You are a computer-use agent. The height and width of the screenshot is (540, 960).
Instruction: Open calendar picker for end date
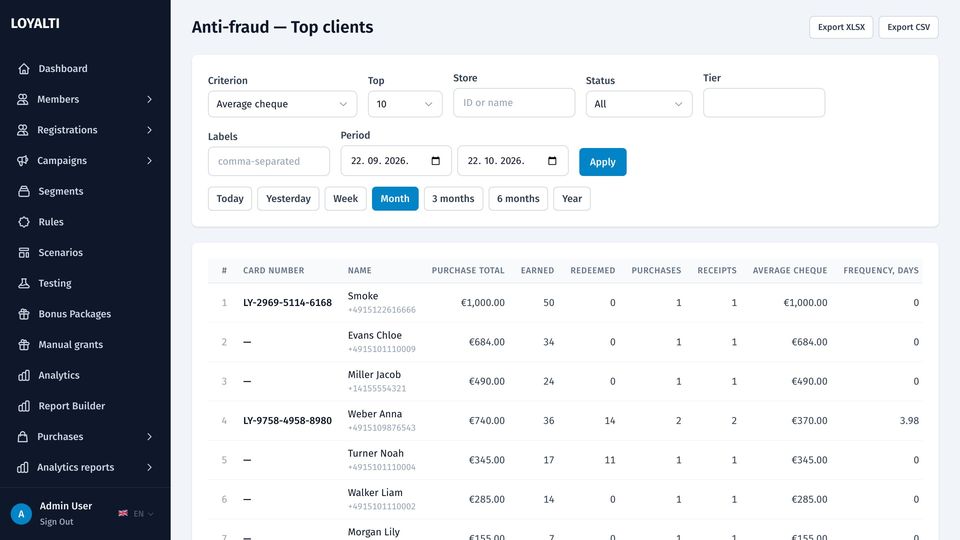tap(552, 160)
